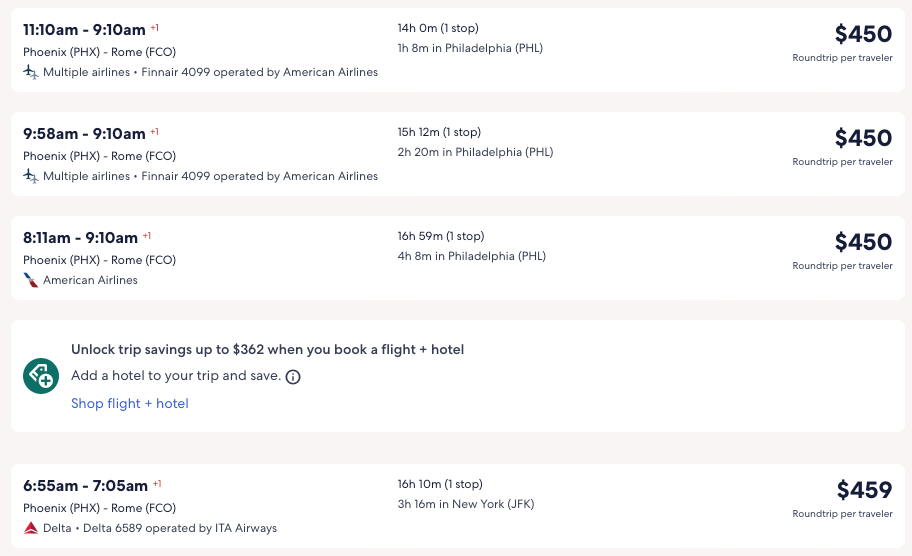Click the '16h 59m (1 stop)' duration

click(440, 236)
